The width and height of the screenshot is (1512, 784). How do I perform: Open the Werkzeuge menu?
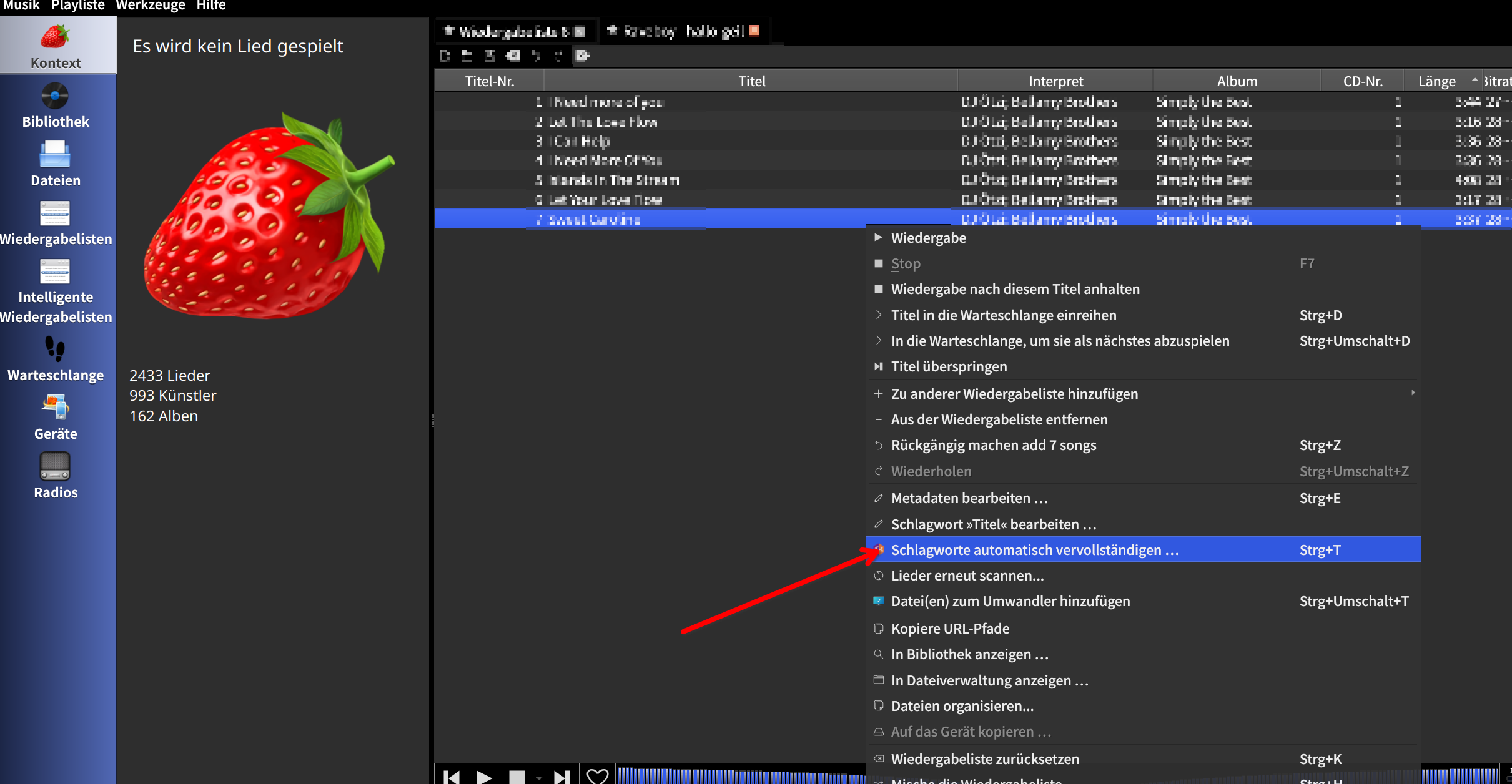click(151, 6)
